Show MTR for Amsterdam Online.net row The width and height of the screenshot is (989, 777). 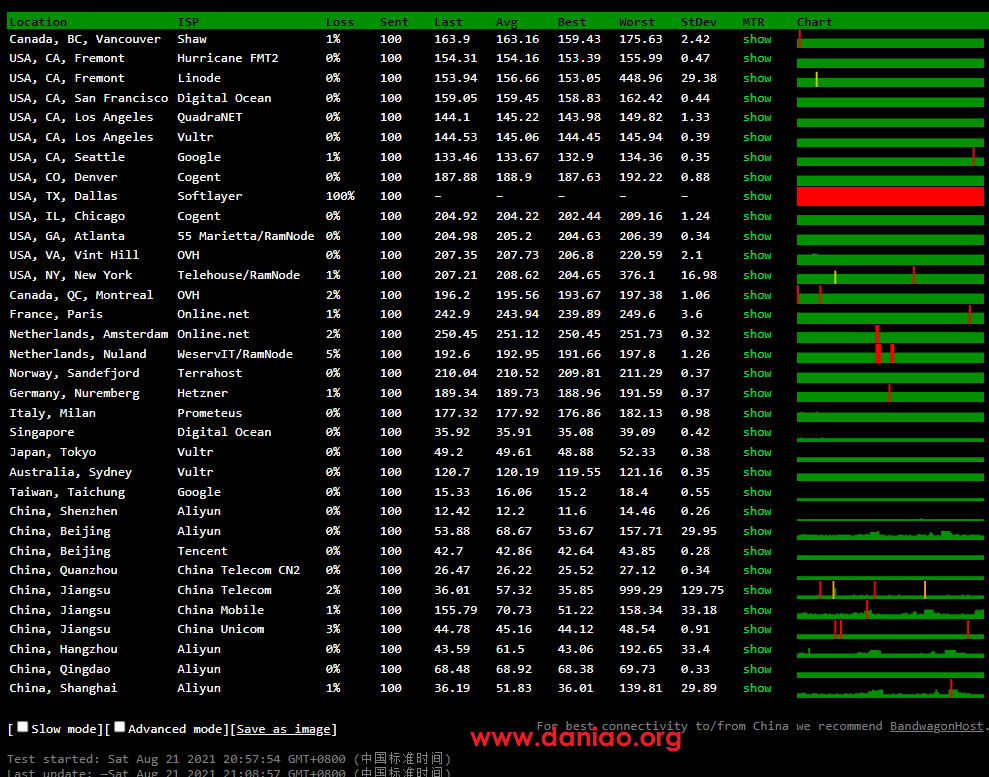point(757,334)
